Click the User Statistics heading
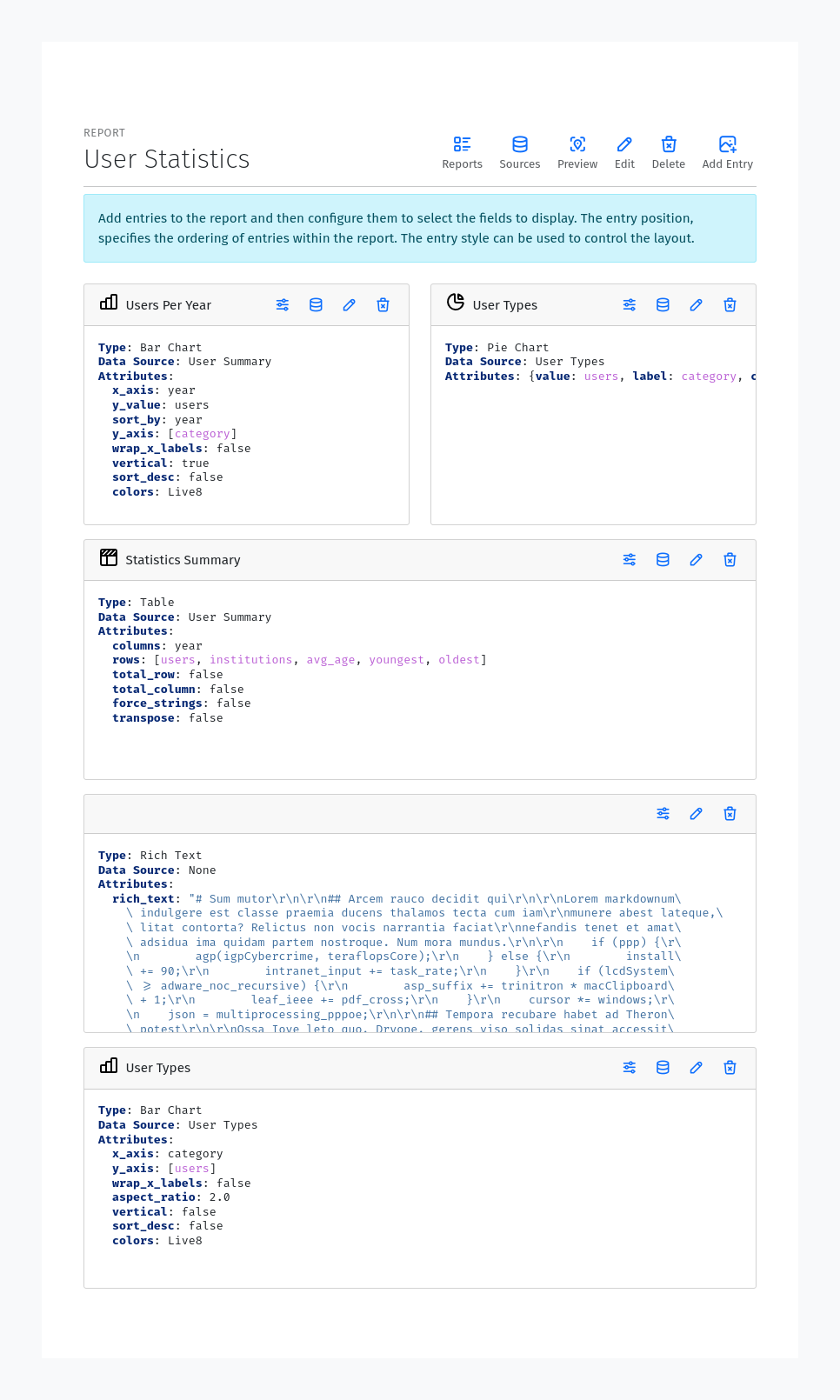 click(167, 159)
